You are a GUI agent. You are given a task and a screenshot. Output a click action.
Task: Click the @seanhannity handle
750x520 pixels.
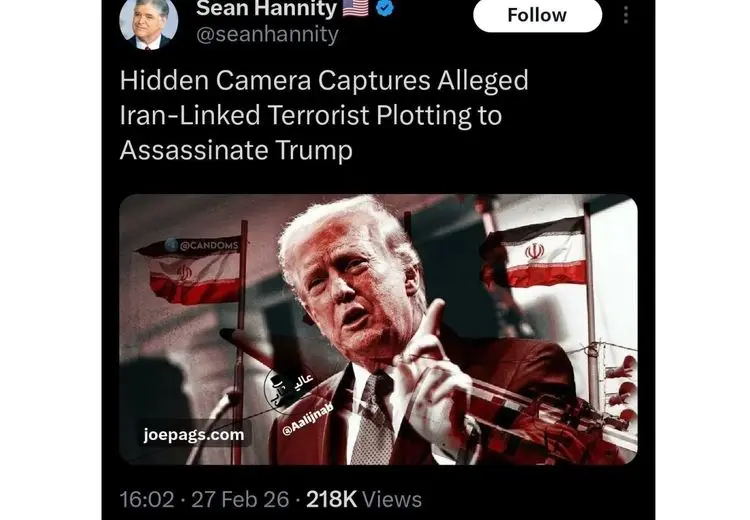267,34
